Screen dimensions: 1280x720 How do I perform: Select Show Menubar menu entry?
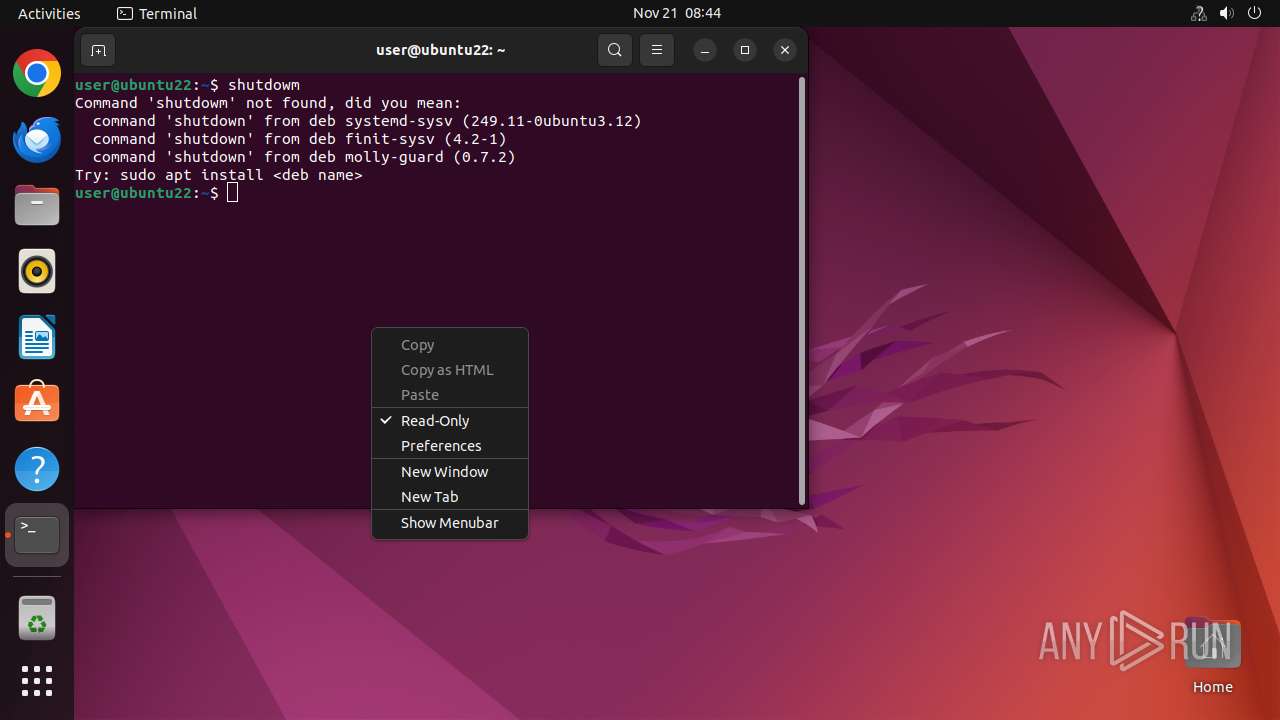click(450, 523)
